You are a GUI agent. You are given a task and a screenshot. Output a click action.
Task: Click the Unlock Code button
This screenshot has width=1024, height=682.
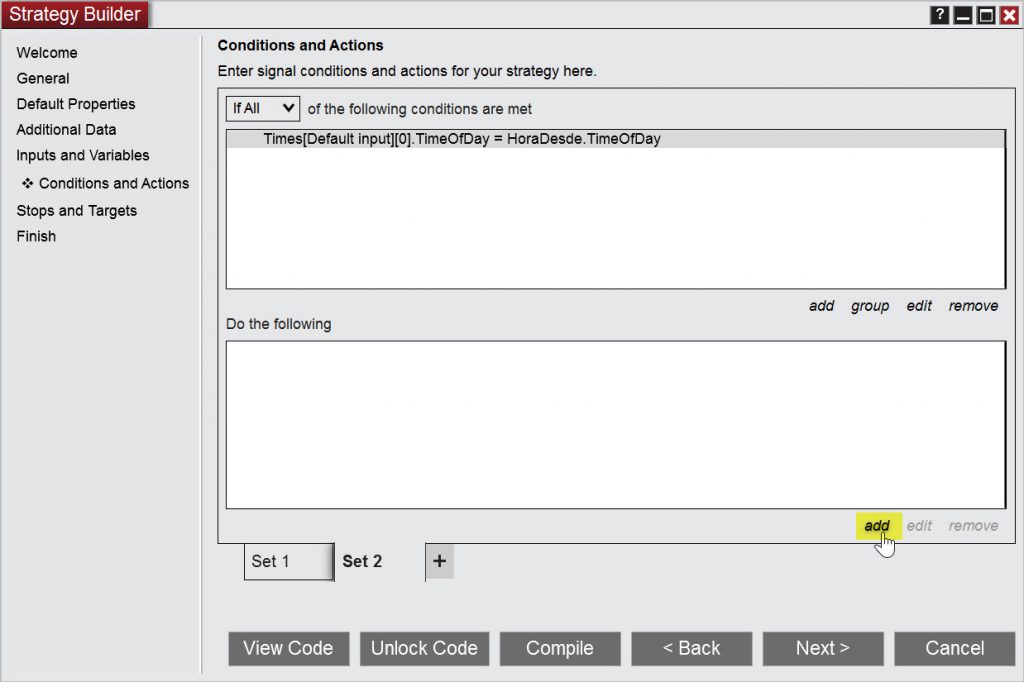click(424, 649)
